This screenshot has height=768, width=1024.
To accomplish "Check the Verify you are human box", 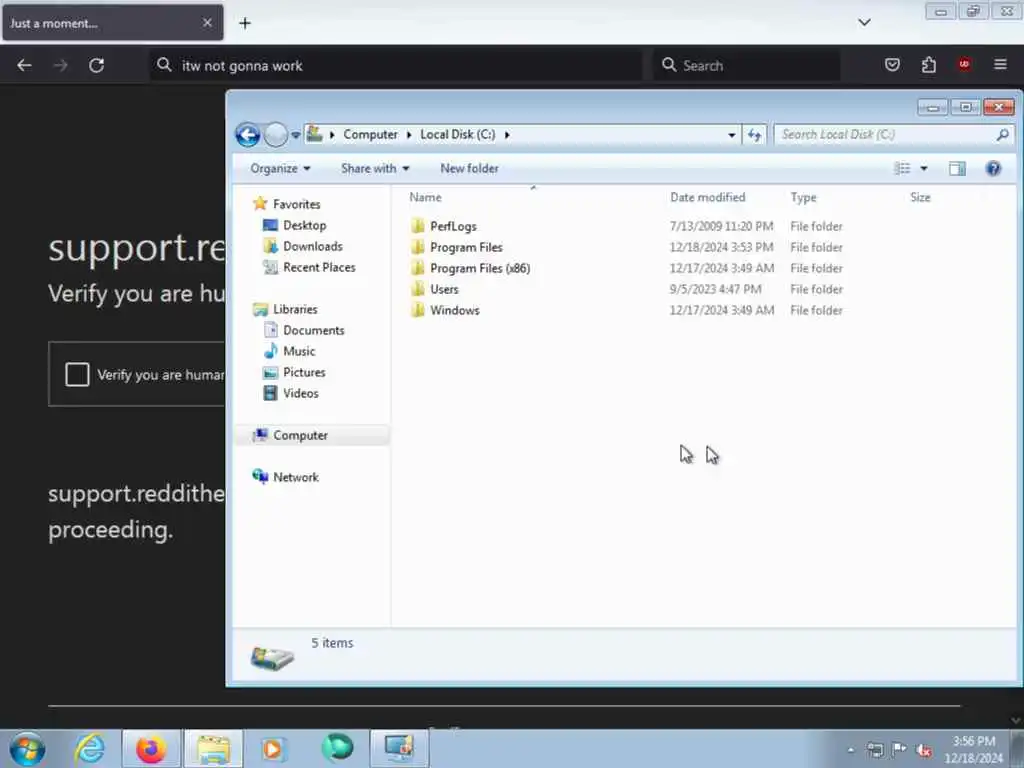I will [x=77, y=374].
